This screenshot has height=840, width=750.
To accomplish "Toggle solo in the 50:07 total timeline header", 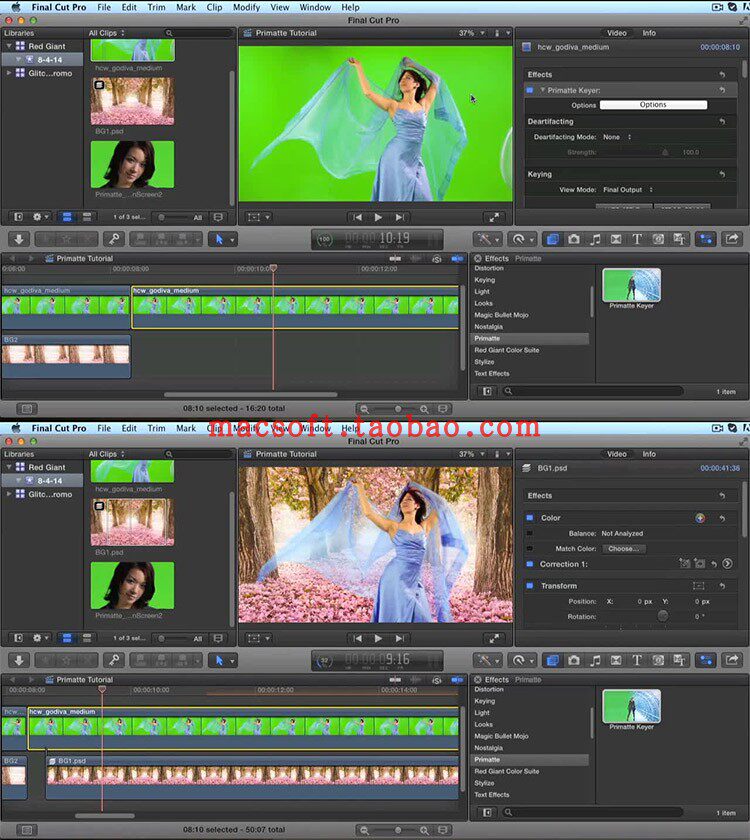I will [x=437, y=679].
